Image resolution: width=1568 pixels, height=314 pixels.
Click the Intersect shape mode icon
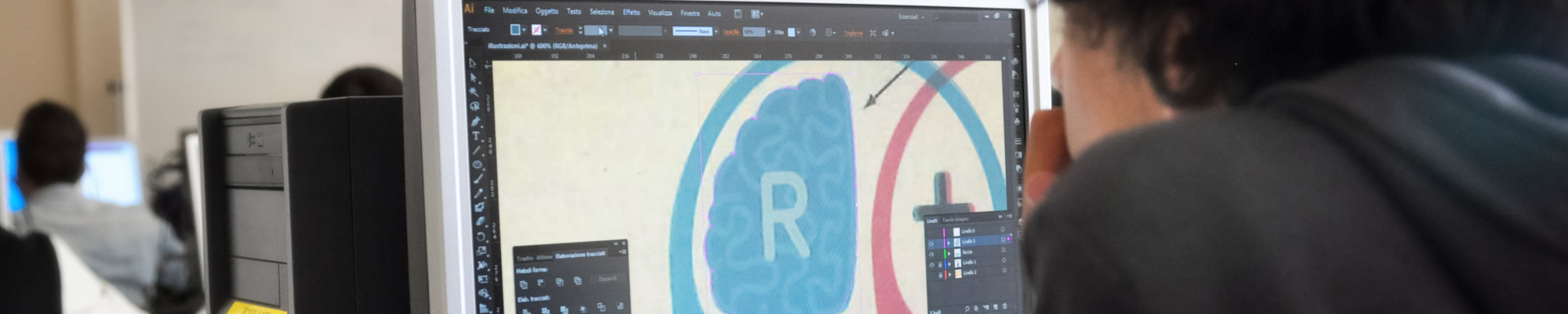[560, 281]
